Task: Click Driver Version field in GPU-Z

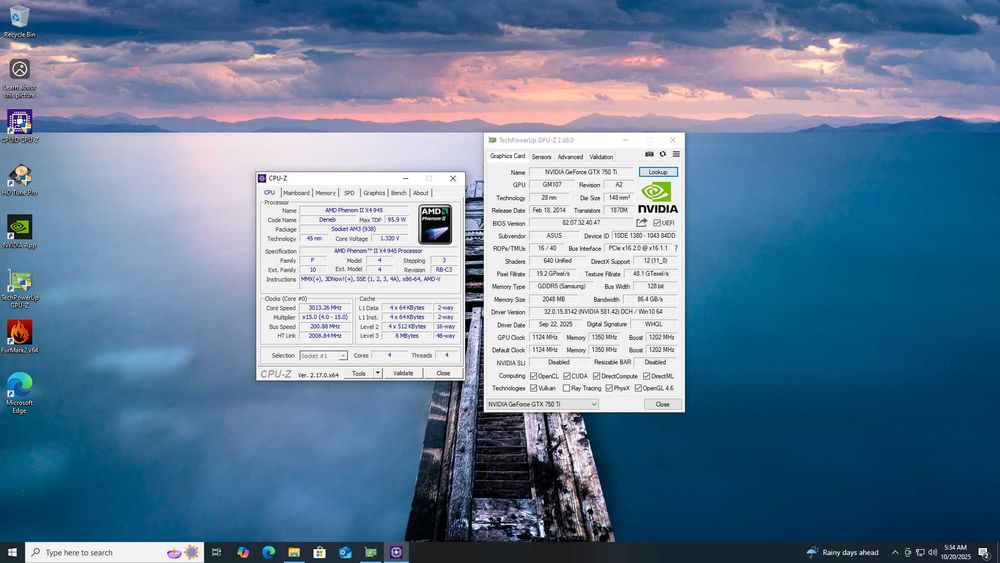Action: pos(603,312)
